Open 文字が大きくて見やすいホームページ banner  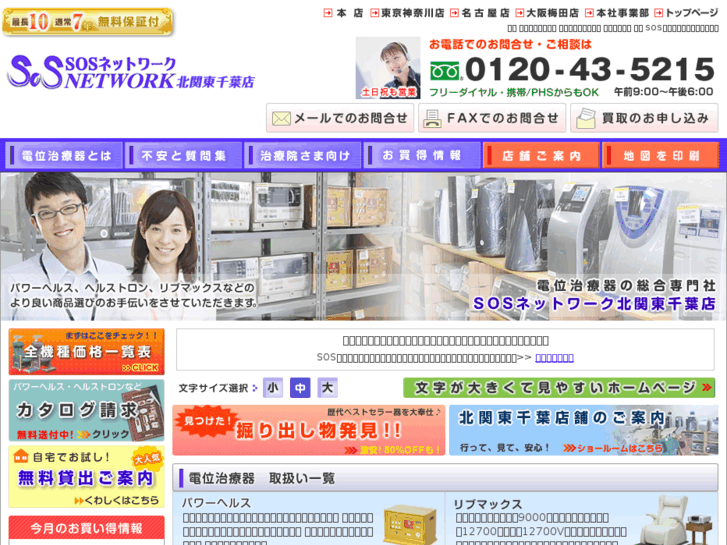click(x=559, y=388)
